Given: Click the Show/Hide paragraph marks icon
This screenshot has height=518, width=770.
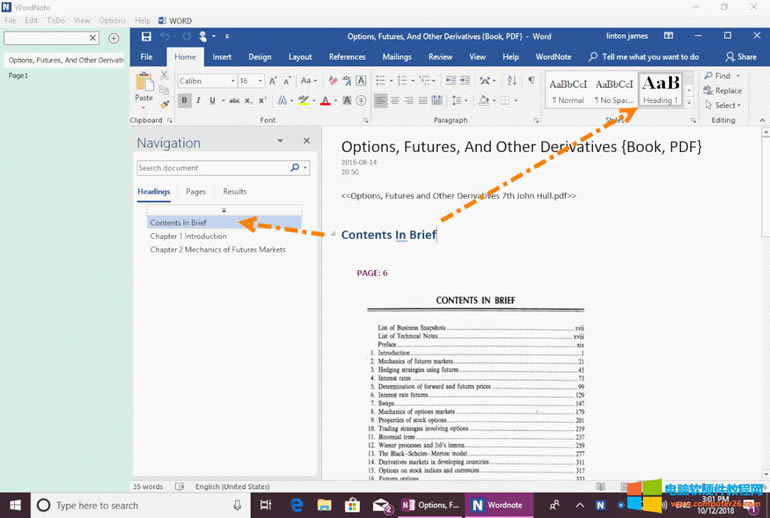Looking at the screenshot, I should coord(531,81).
